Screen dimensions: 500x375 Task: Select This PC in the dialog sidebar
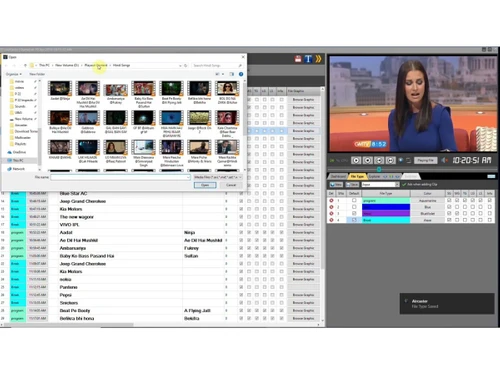(x=18, y=160)
